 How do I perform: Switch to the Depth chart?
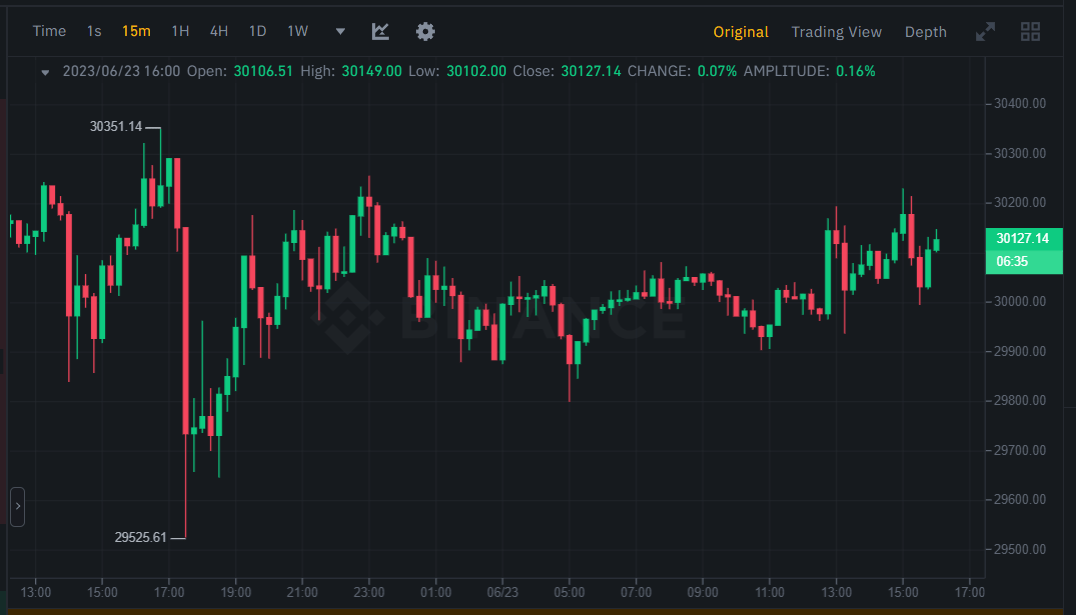pyautogui.click(x=926, y=32)
